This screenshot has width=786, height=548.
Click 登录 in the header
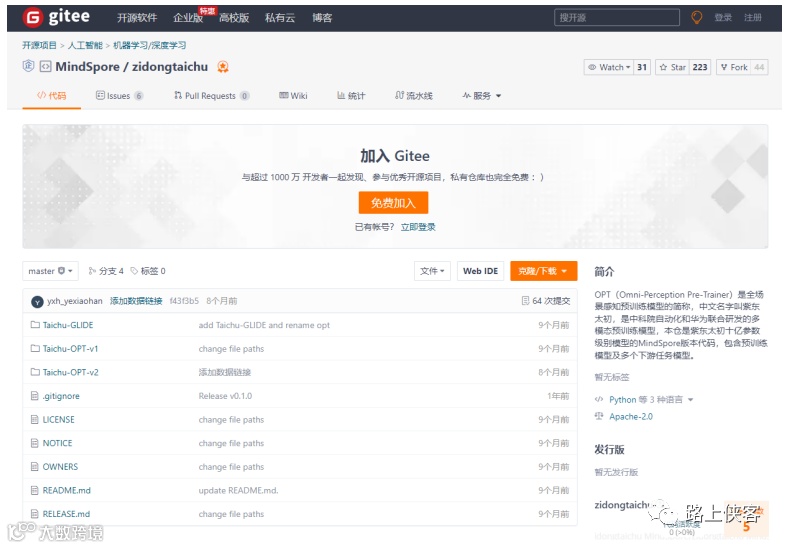pos(723,18)
